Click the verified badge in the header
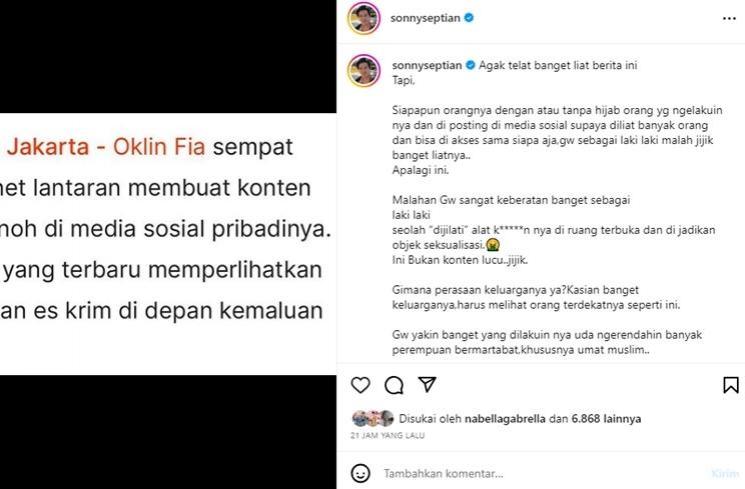The width and height of the screenshot is (745, 489). tap(469, 18)
